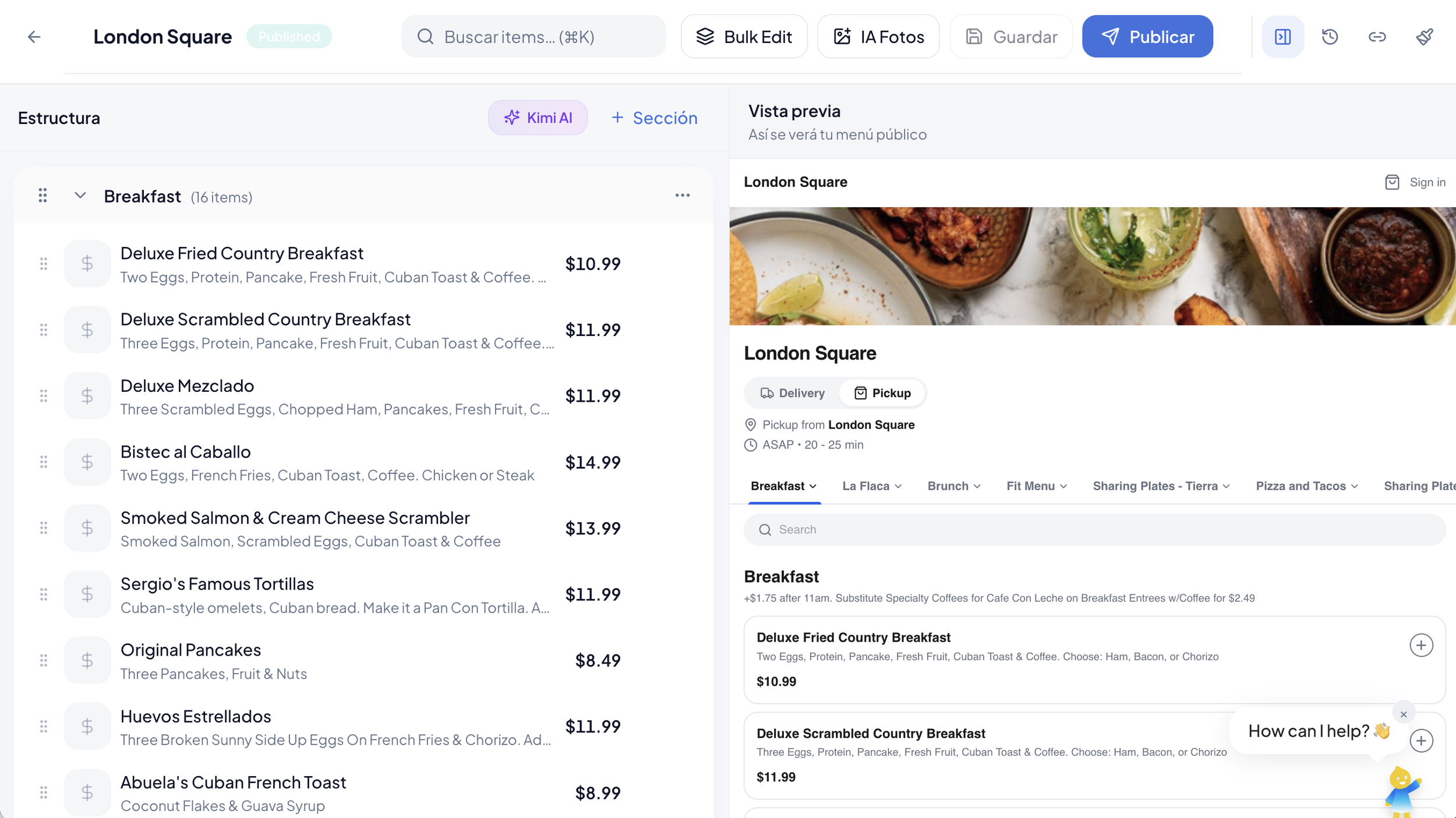Dismiss the 'How can I help?' bubble
This screenshot has height=818, width=1456.
[x=1404, y=714]
